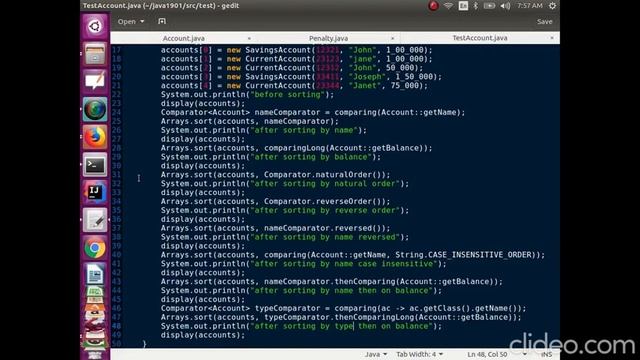Open the battery status indicator
Viewport: 640px width, 360px height.
coord(489,6)
